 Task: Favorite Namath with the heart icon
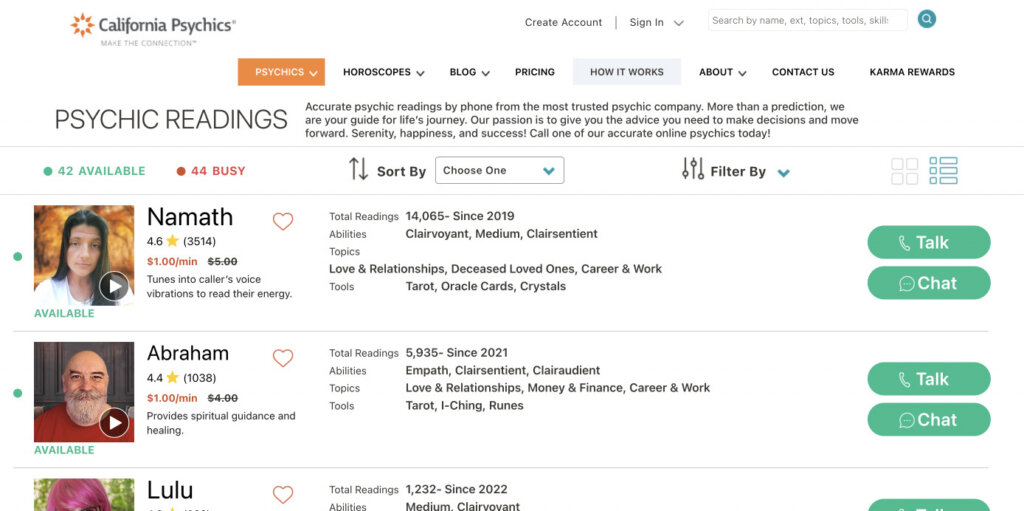[x=283, y=222]
